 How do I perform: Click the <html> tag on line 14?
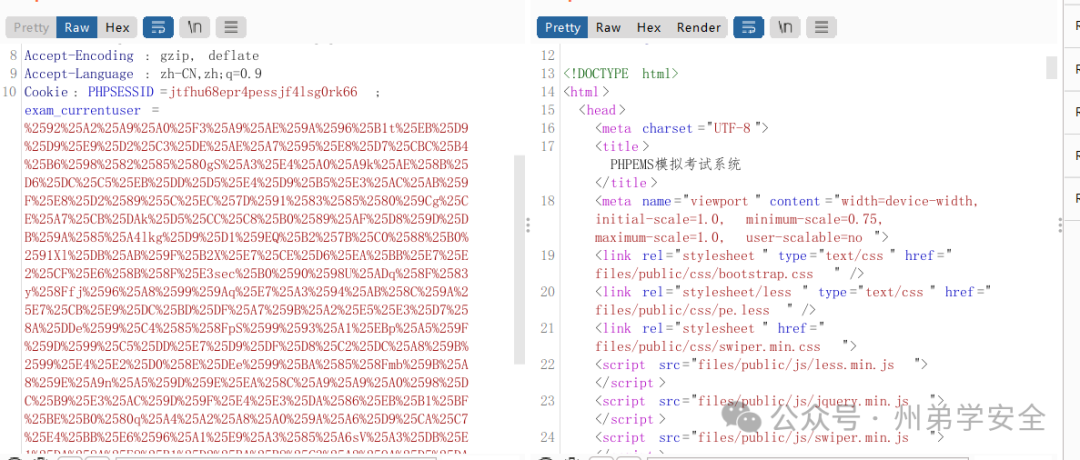(586, 92)
